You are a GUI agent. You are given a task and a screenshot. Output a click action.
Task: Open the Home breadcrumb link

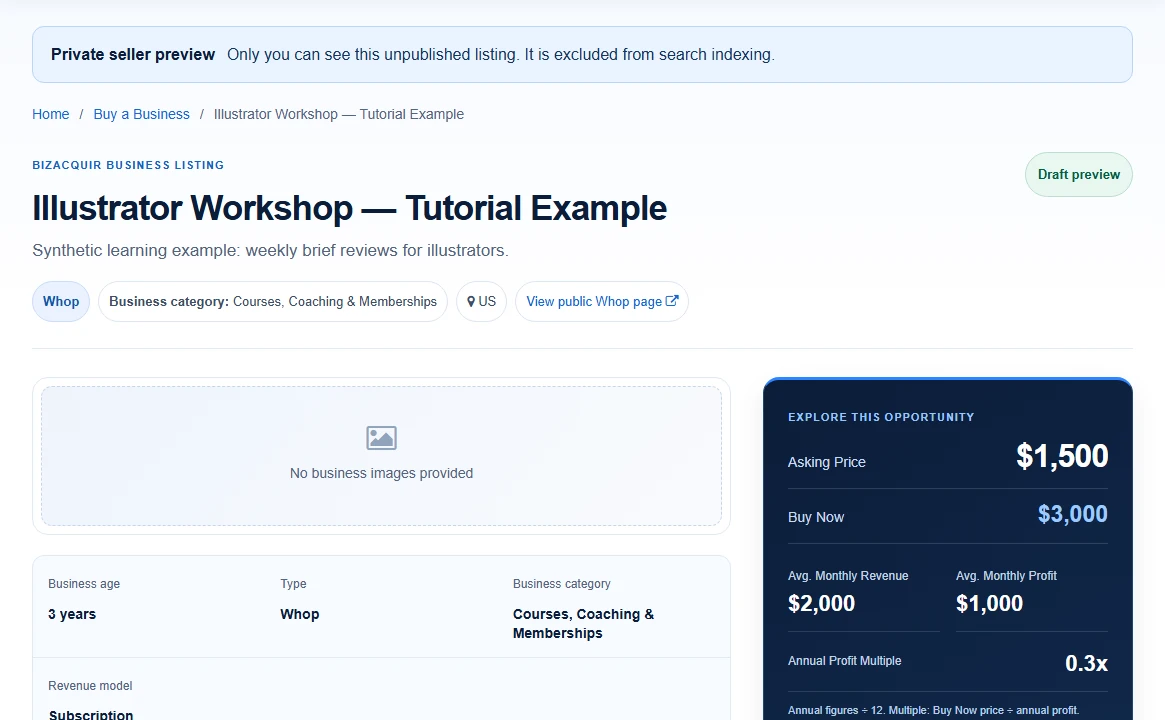51,114
